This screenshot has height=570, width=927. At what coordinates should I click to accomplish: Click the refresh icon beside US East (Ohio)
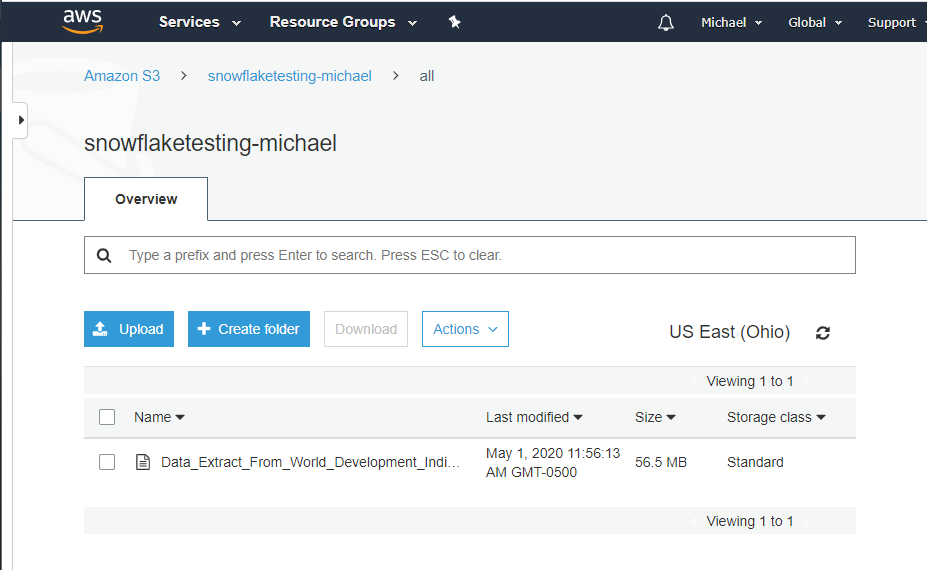pos(823,333)
